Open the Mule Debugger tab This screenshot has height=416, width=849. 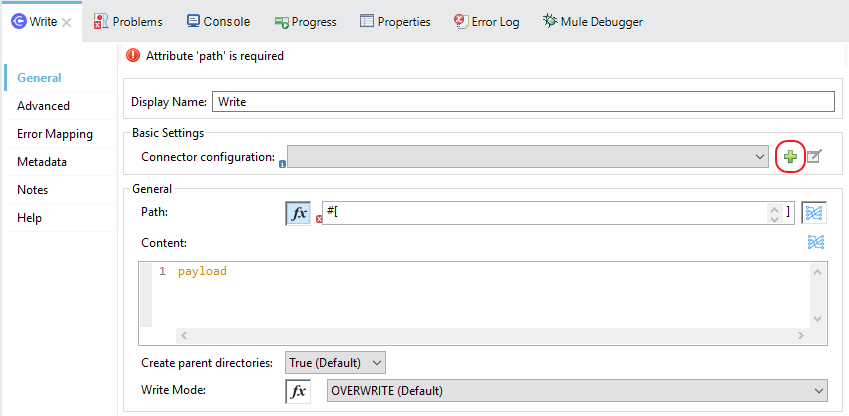(593, 22)
